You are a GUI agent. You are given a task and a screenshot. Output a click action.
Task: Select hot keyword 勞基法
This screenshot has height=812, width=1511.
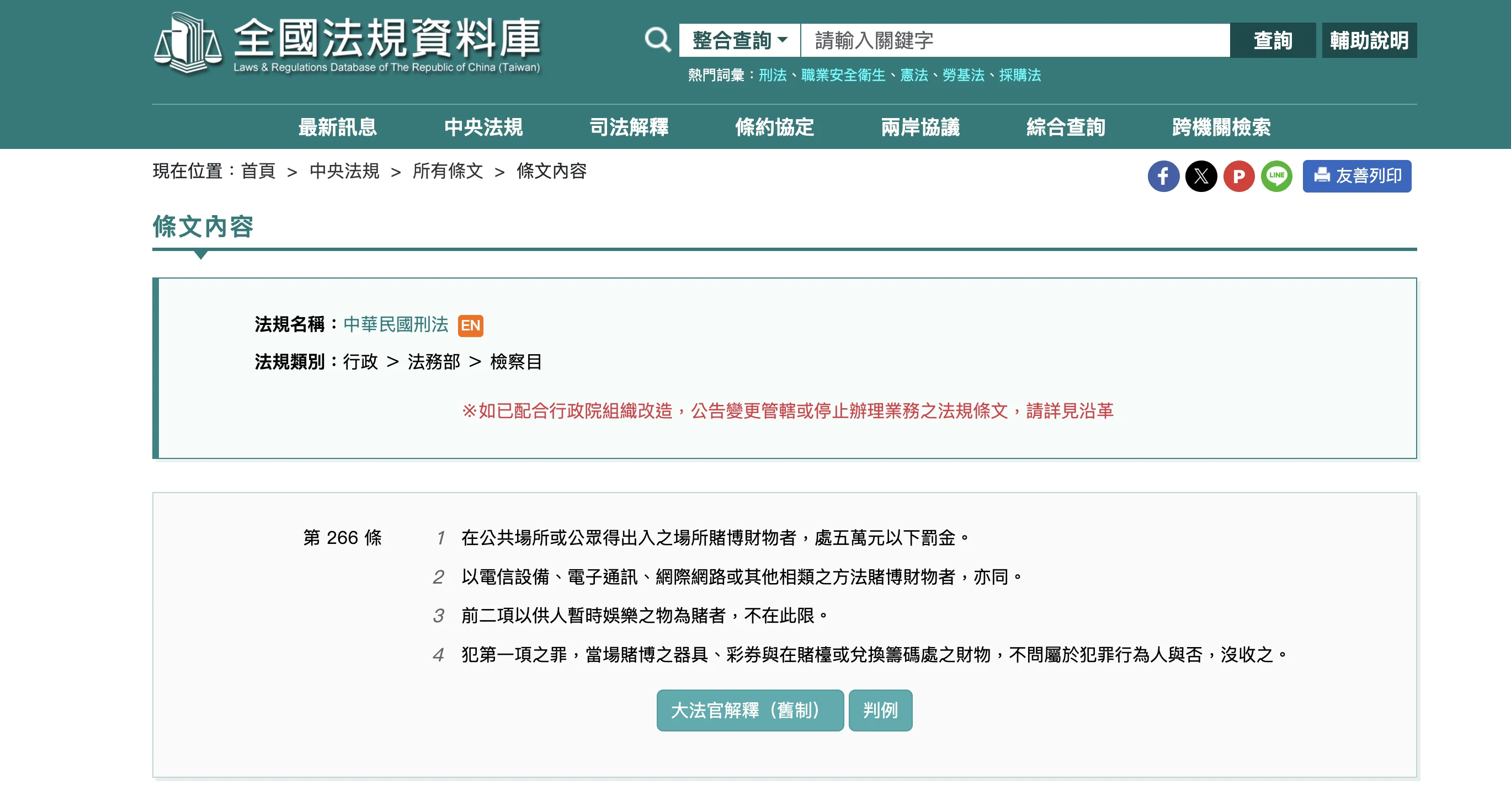pyautogui.click(x=963, y=75)
